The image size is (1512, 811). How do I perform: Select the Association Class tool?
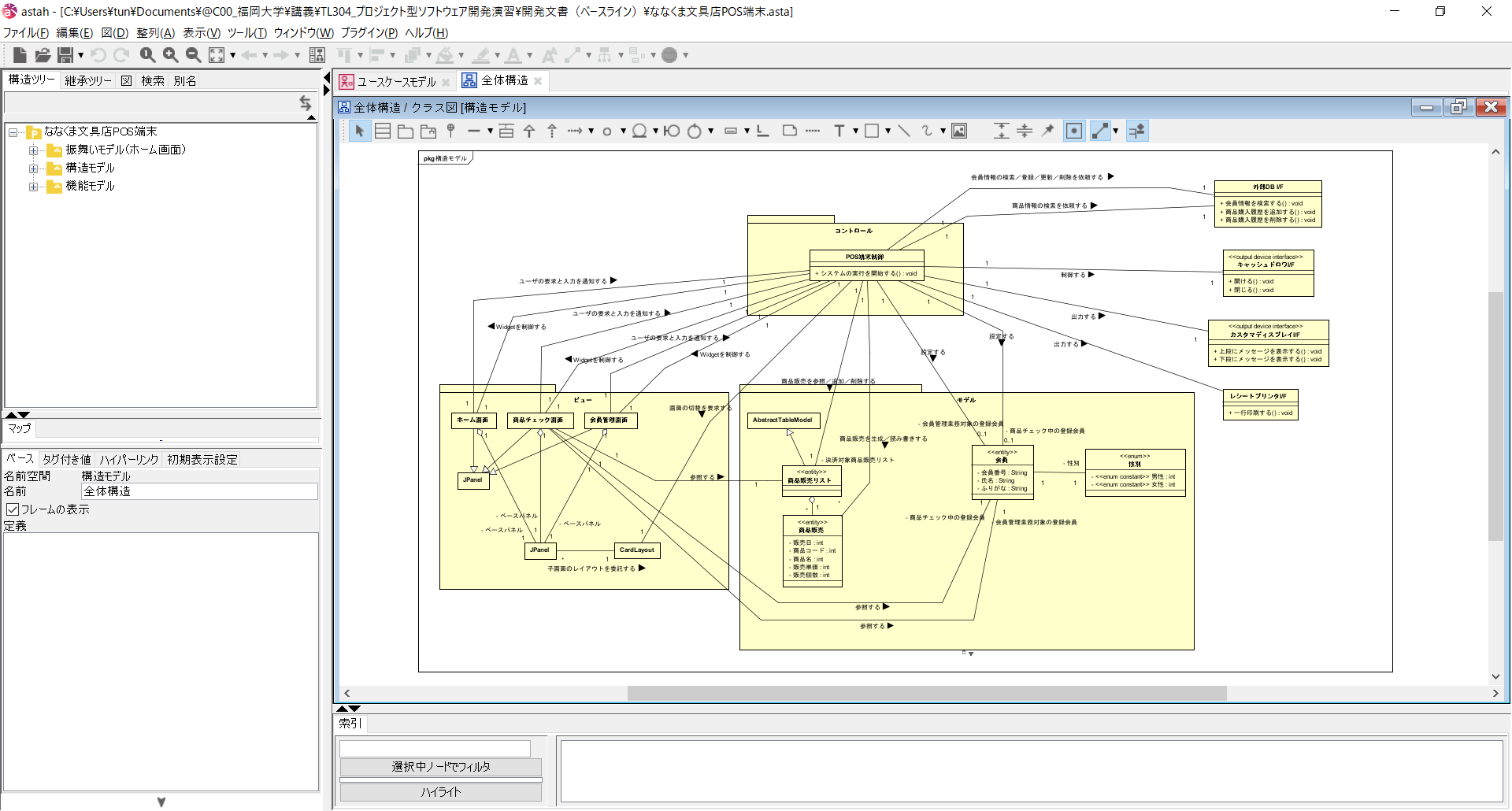(506, 131)
